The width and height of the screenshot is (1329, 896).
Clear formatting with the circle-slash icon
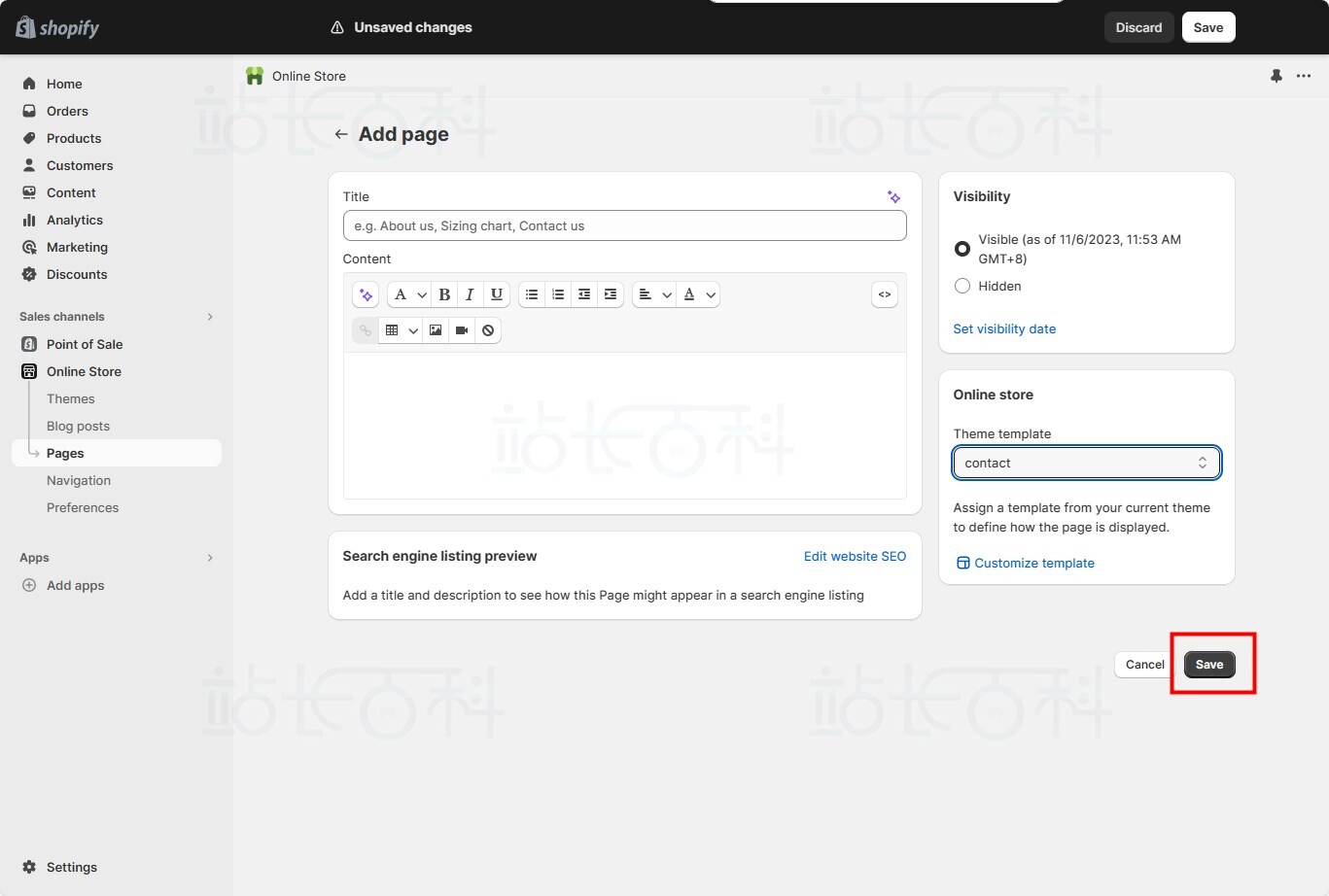coord(488,330)
